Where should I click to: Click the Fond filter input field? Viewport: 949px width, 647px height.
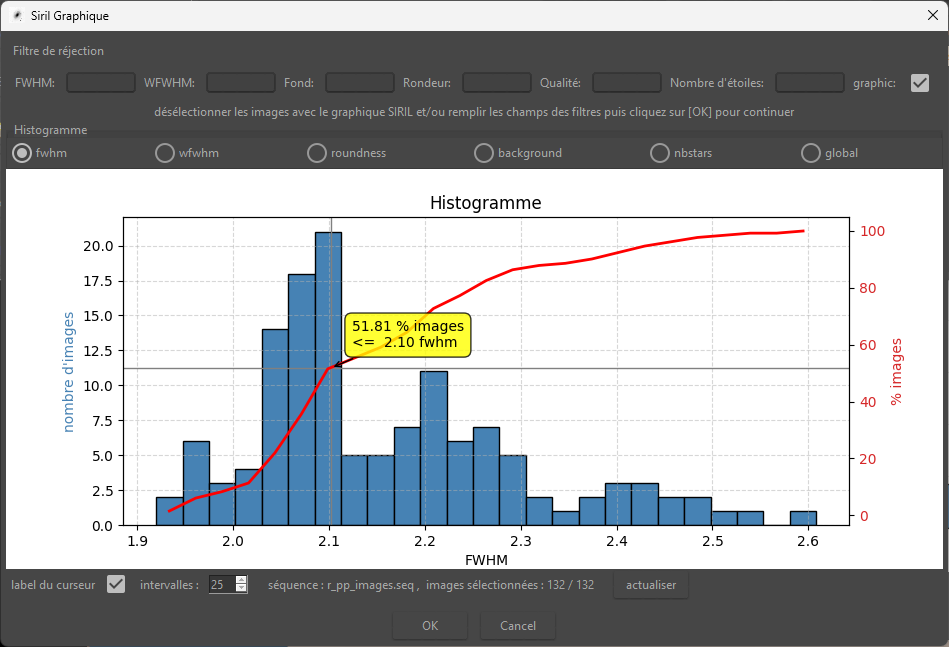click(x=360, y=82)
